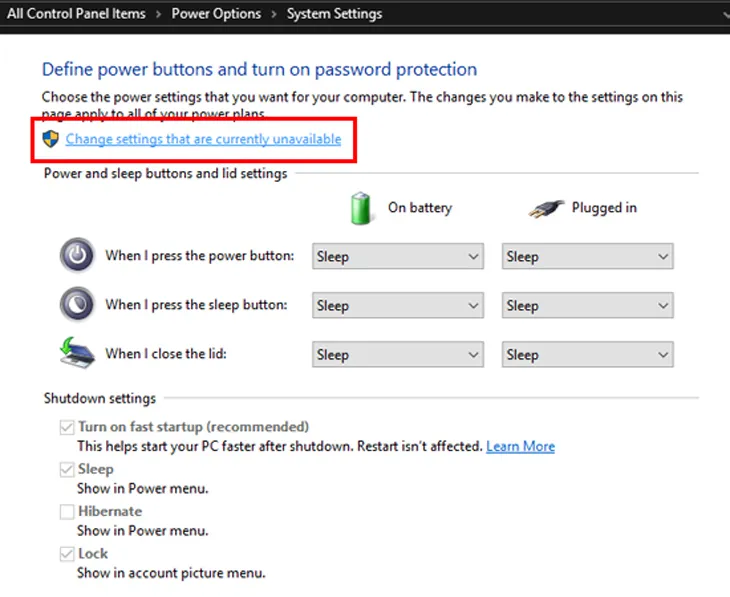The image size is (730, 597).
Task: Toggle Turn on fast startup checkbox
Action: pyautogui.click(x=67, y=427)
